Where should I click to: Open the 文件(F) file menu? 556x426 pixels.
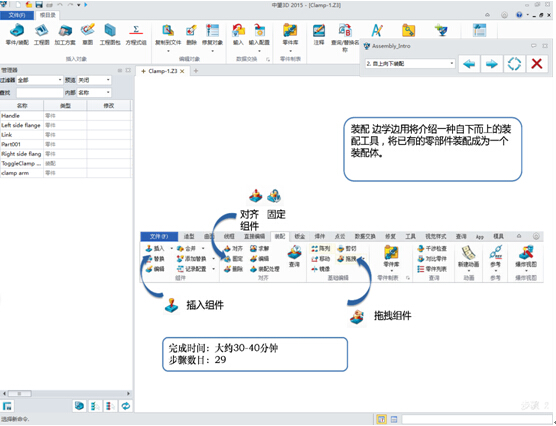(17, 15)
